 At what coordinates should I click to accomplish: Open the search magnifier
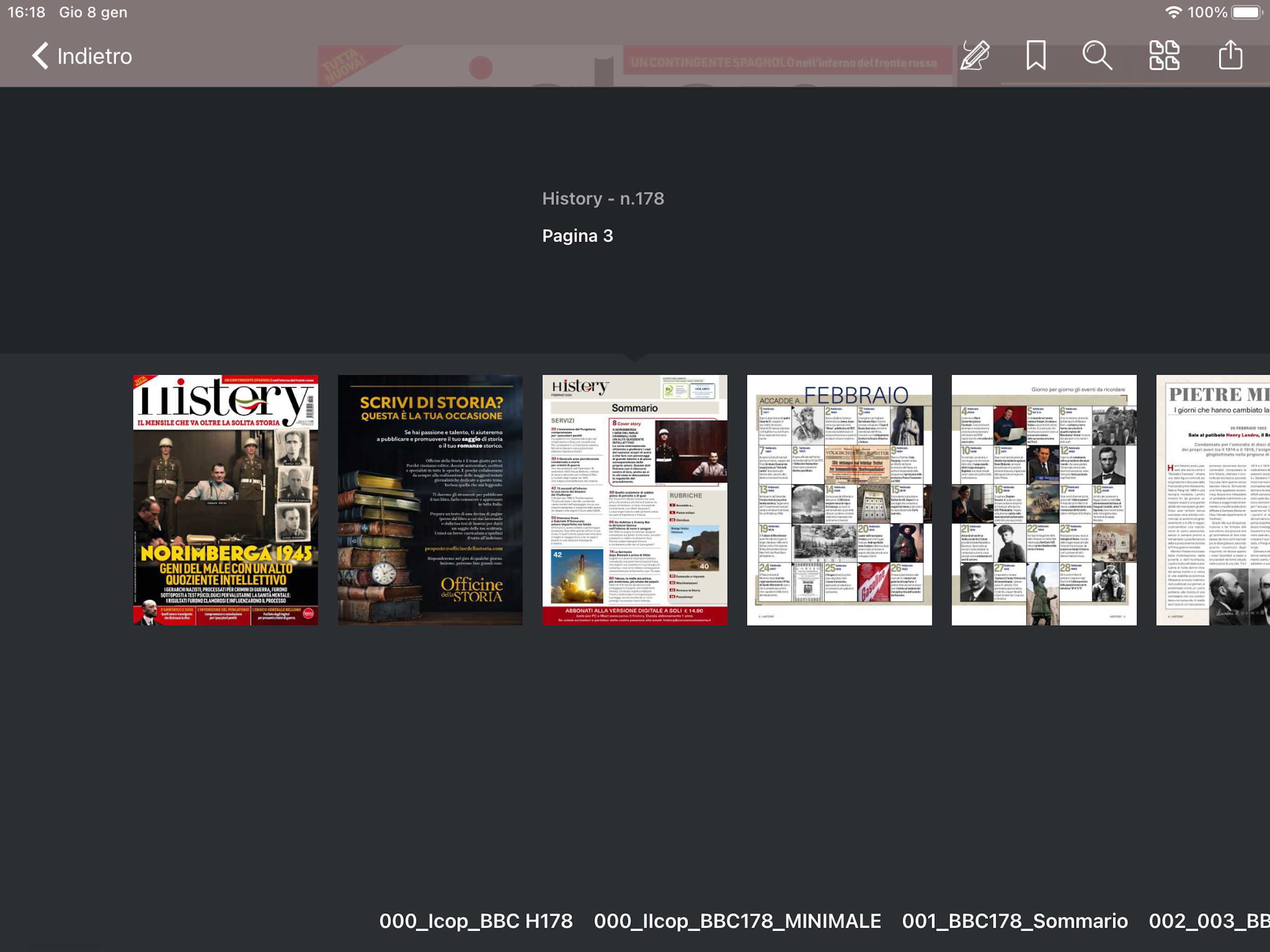1097,56
